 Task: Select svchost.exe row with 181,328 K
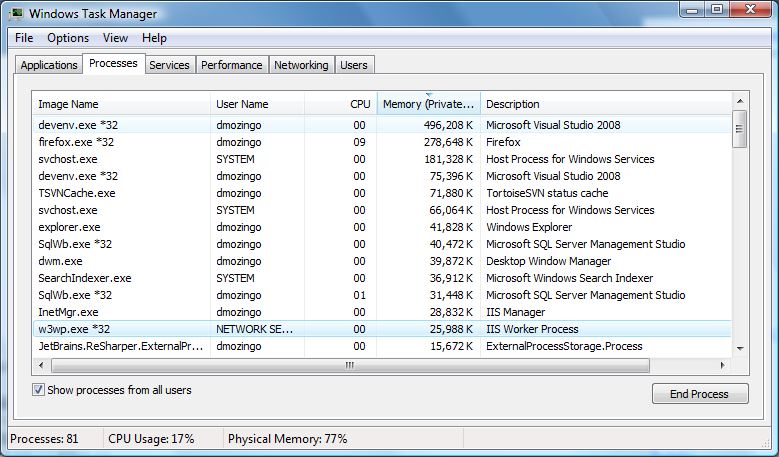click(382, 159)
